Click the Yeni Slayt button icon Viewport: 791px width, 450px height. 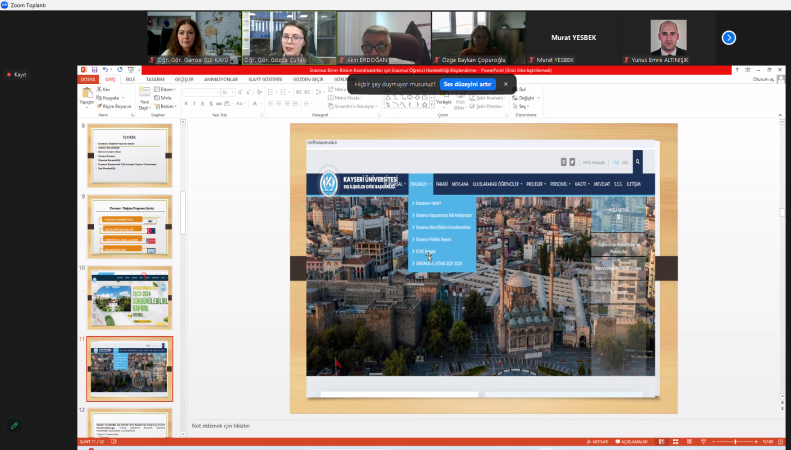145,92
